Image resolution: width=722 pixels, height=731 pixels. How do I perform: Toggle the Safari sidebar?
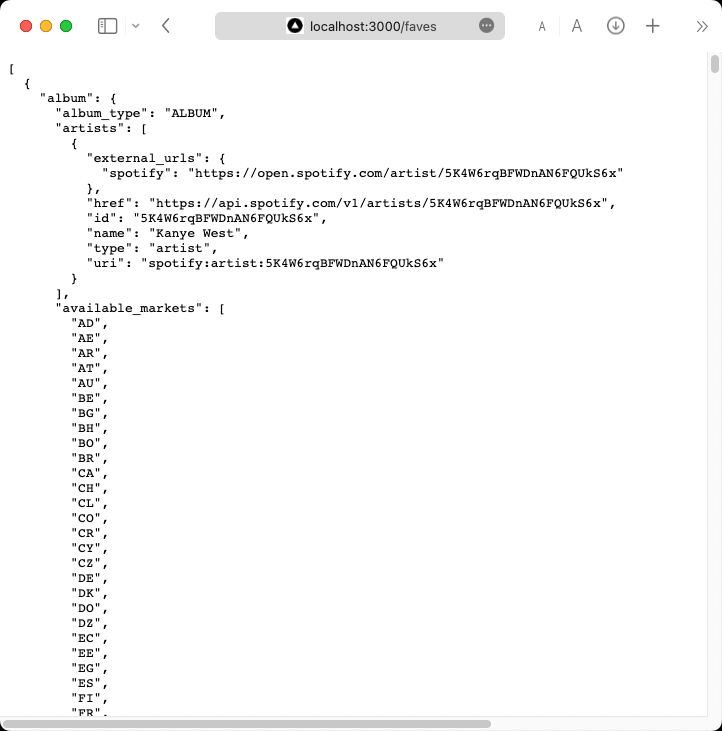[107, 26]
